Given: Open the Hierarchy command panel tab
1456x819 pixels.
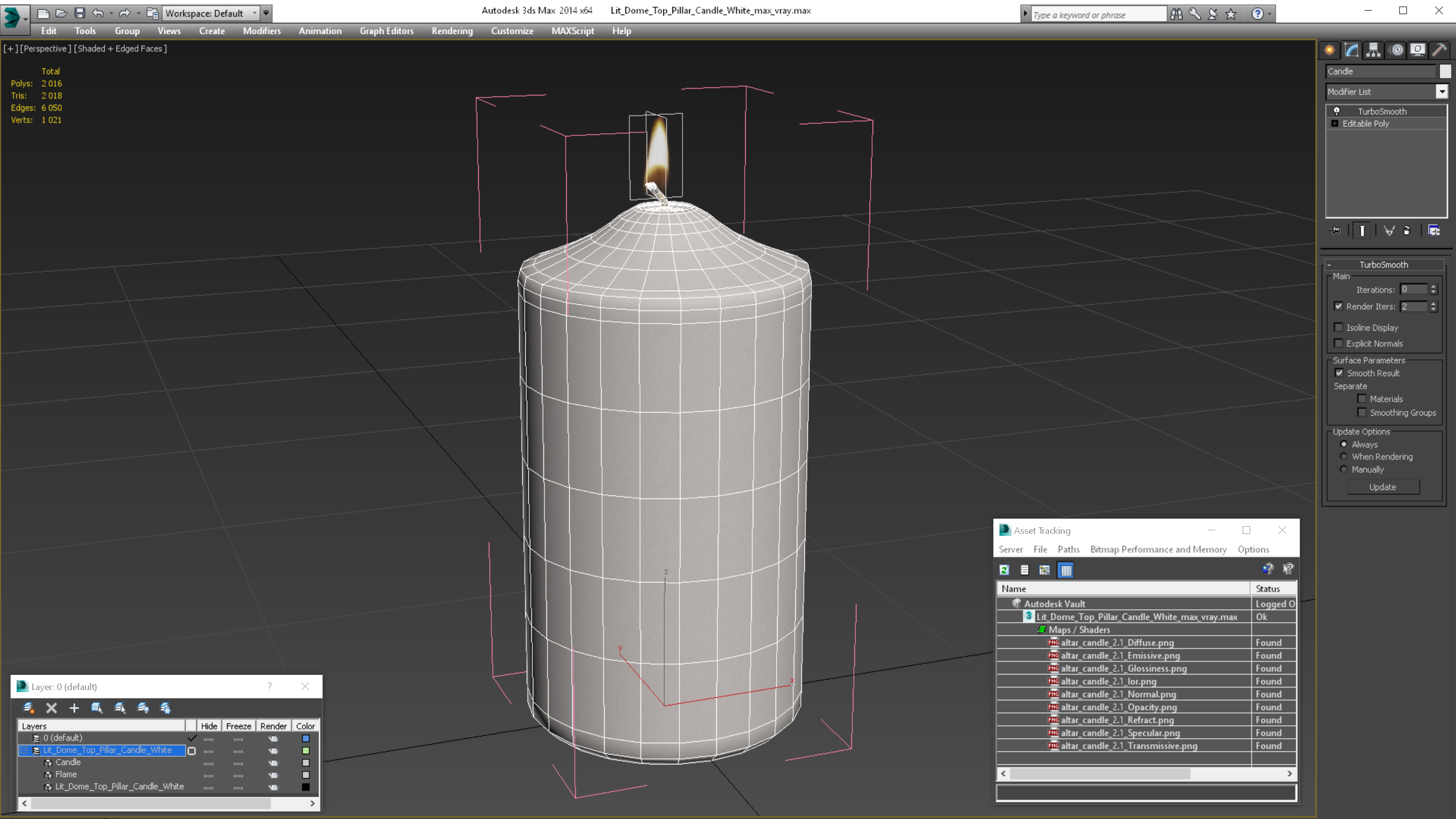Looking at the screenshot, I should point(1374,51).
